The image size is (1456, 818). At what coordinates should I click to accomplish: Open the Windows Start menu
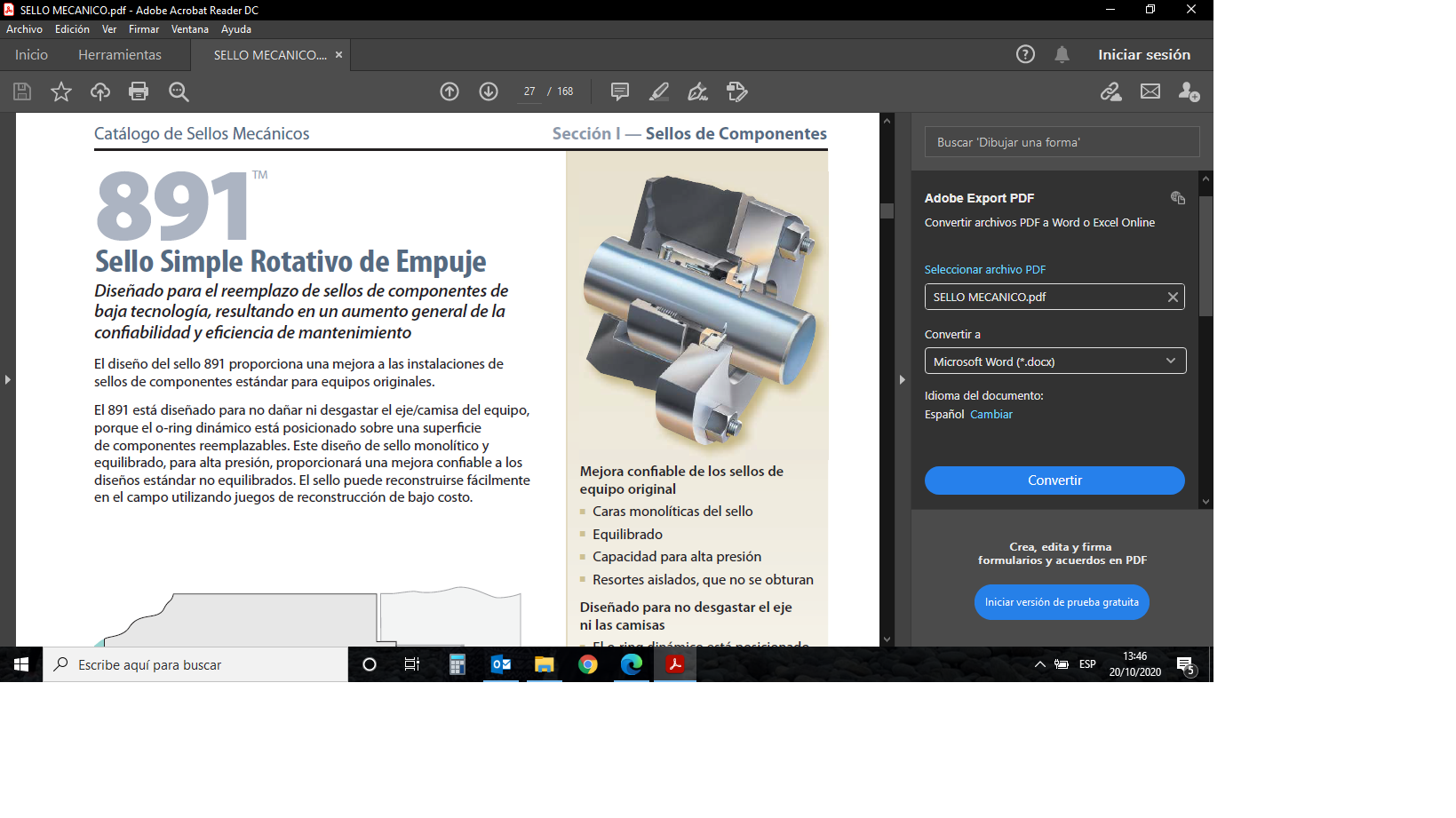coord(21,664)
